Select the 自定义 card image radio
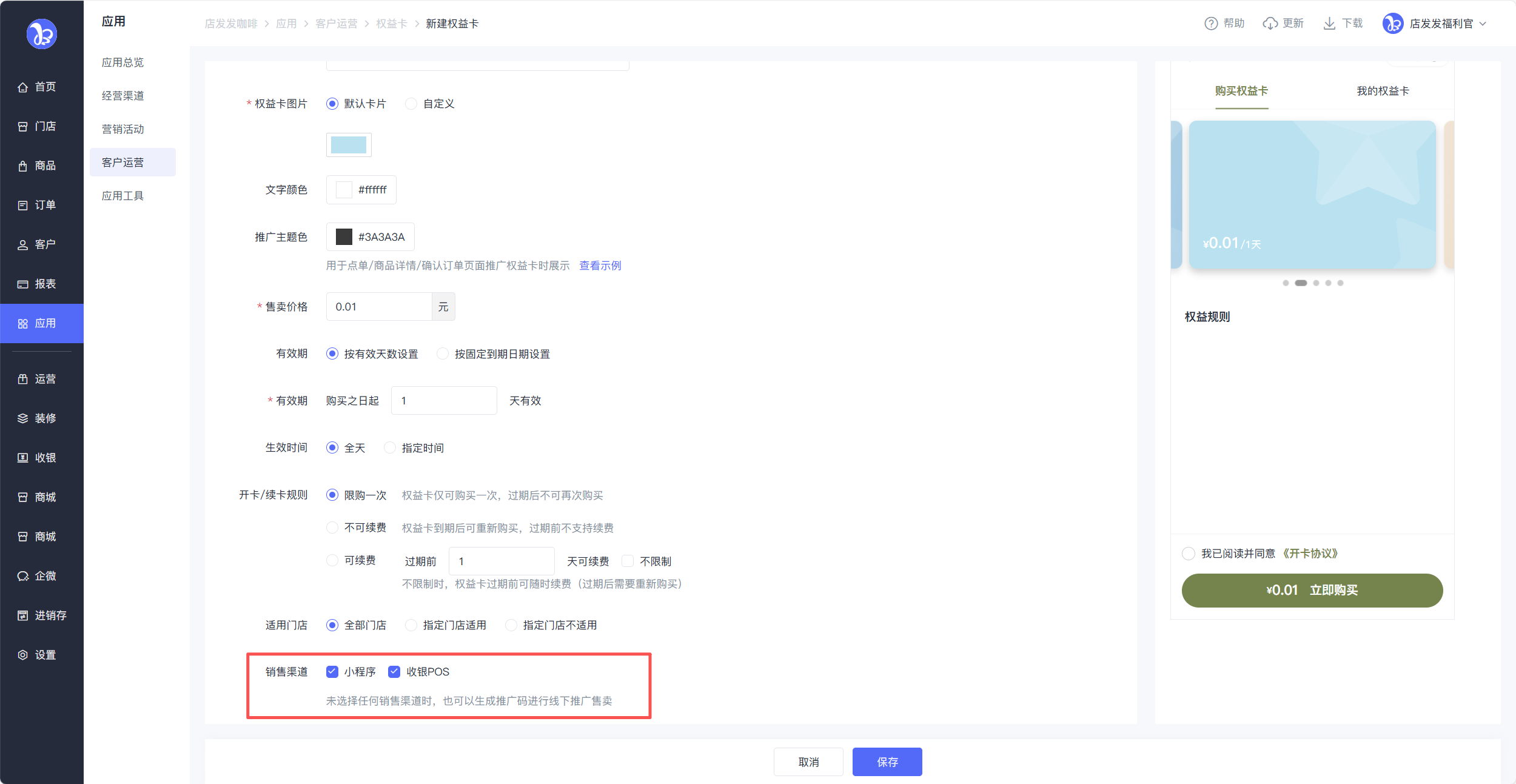The image size is (1516, 784). coord(411,104)
